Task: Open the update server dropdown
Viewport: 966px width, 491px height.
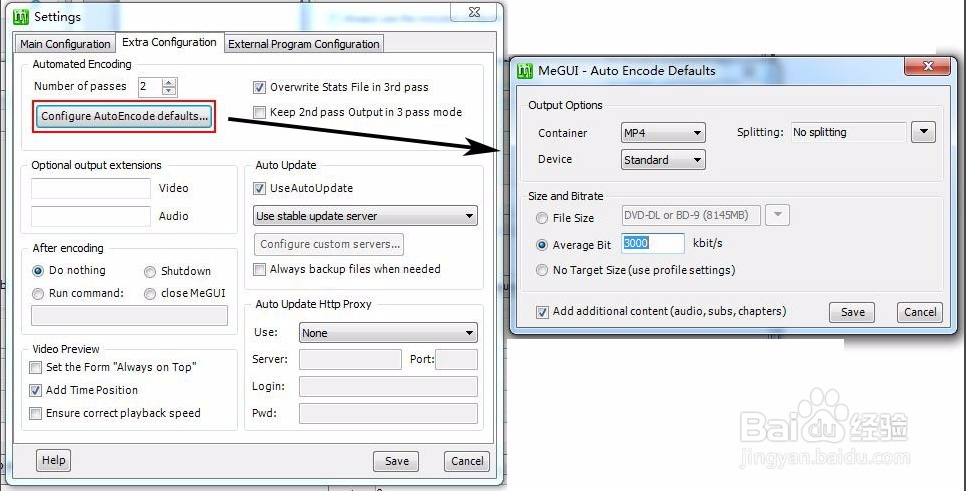Action: tap(365, 216)
